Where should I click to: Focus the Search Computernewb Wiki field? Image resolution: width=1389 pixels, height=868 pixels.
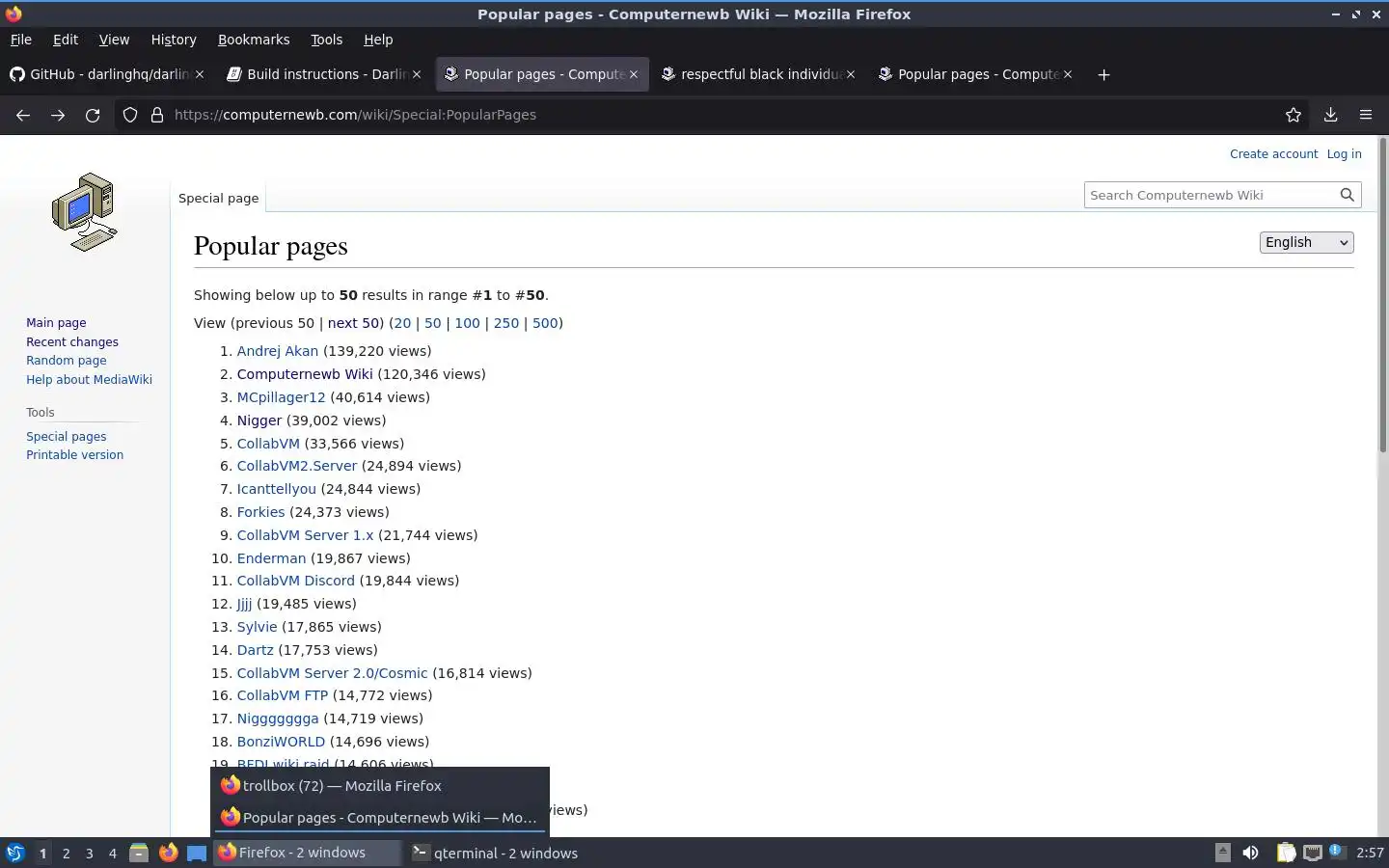pos(1211,195)
